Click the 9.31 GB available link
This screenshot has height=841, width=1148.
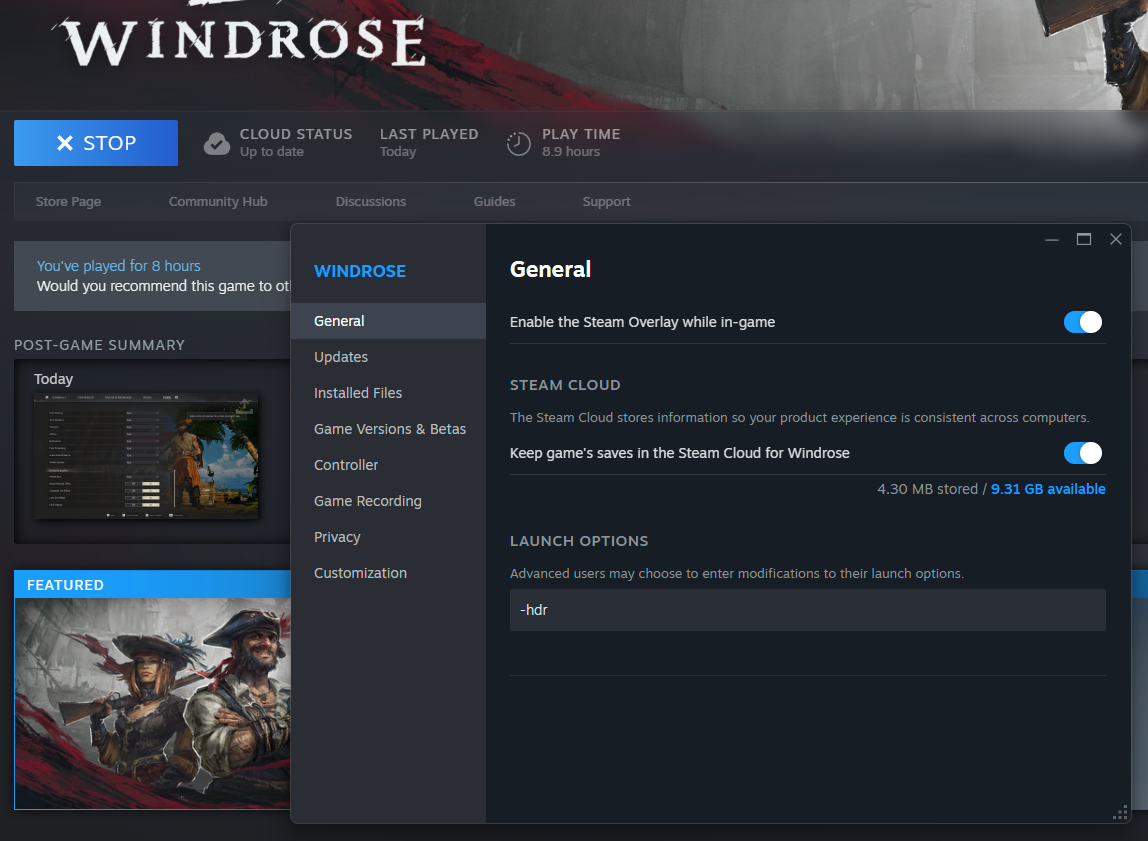[1048, 489]
